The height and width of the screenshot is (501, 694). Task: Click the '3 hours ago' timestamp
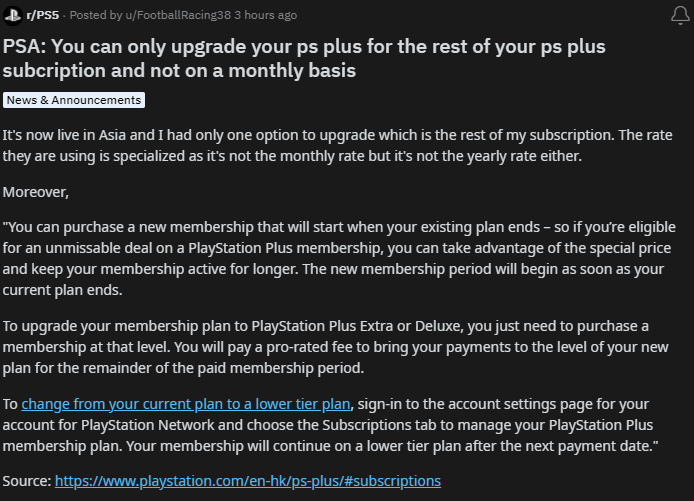[x=266, y=15]
